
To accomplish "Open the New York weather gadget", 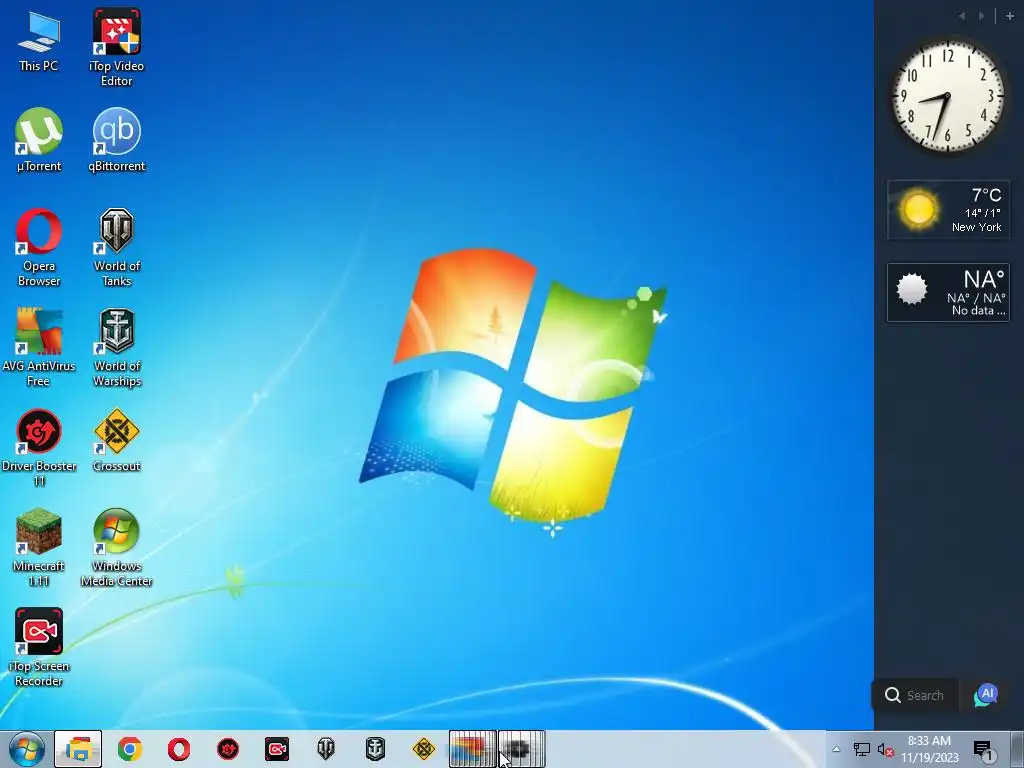I will [x=948, y=210].
